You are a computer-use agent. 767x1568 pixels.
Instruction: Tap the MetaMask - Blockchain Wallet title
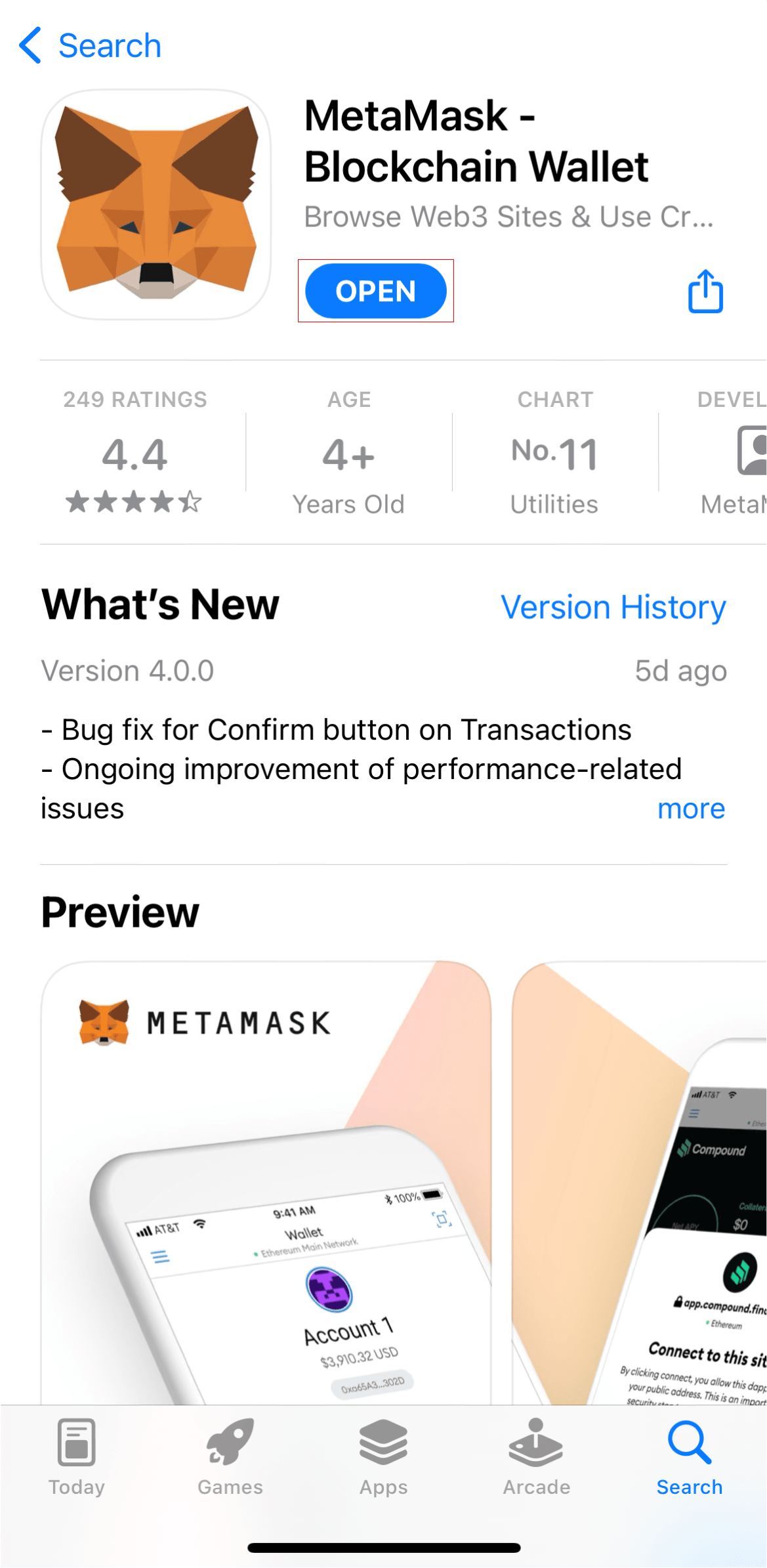476,141
